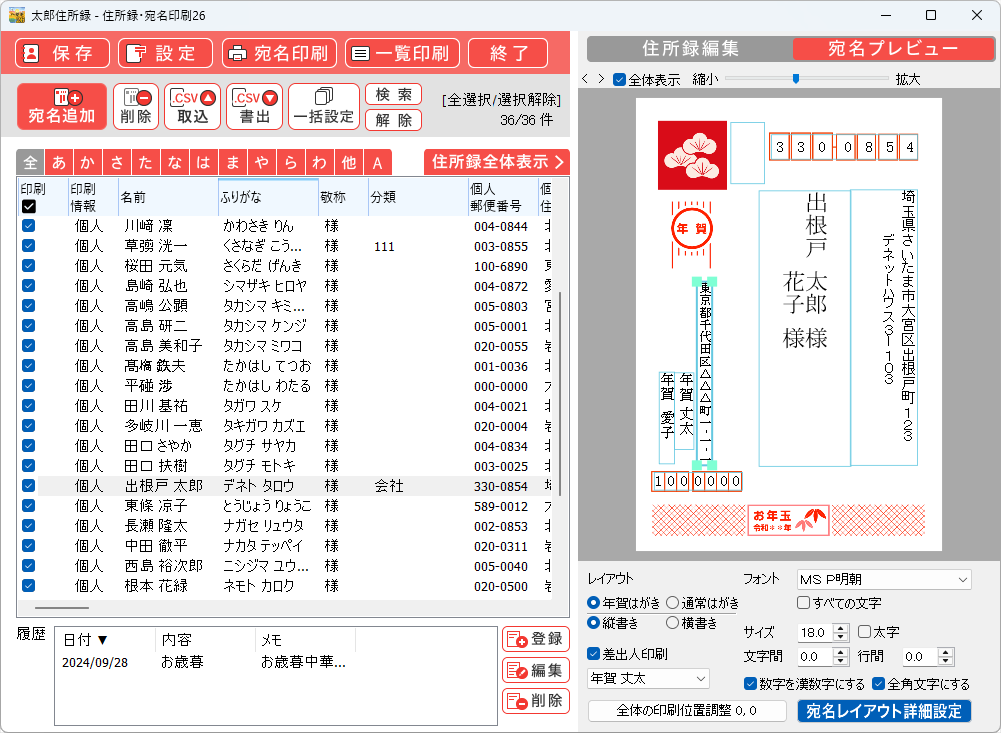Open the フォント dropdown MS P明朝
Viewport: 1001px width, 733px height.
(883, 579)
